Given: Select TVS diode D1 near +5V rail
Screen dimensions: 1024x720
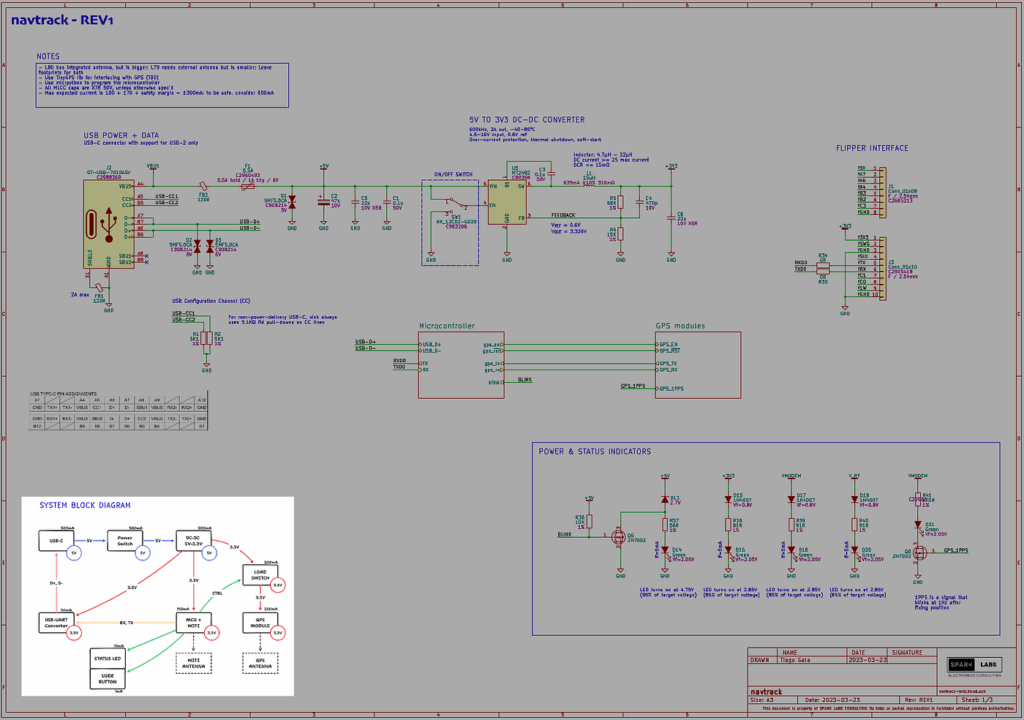Looking at the screenshot, I should [x=292, y=203].
